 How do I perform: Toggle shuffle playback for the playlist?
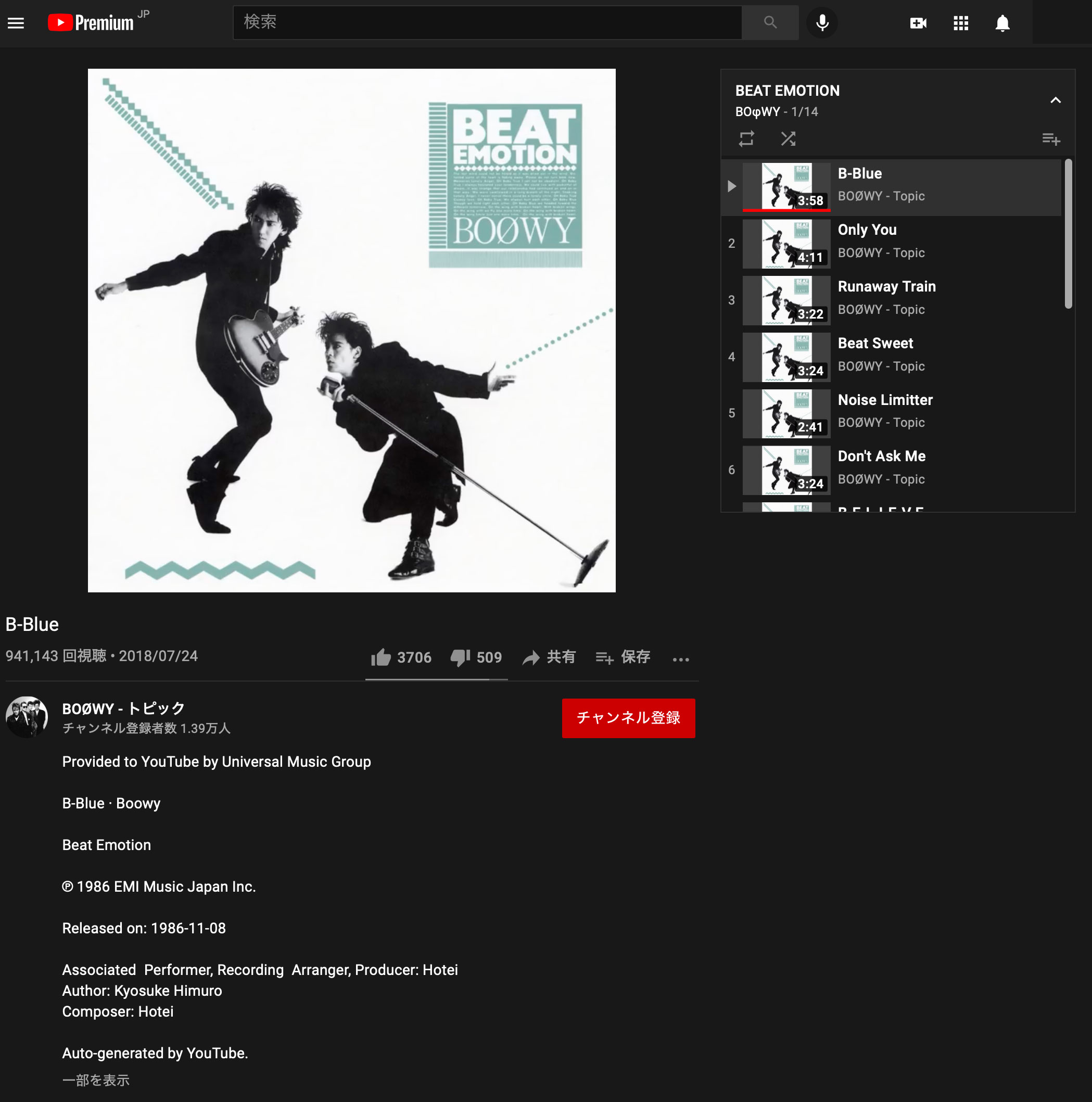pos(789,138)
